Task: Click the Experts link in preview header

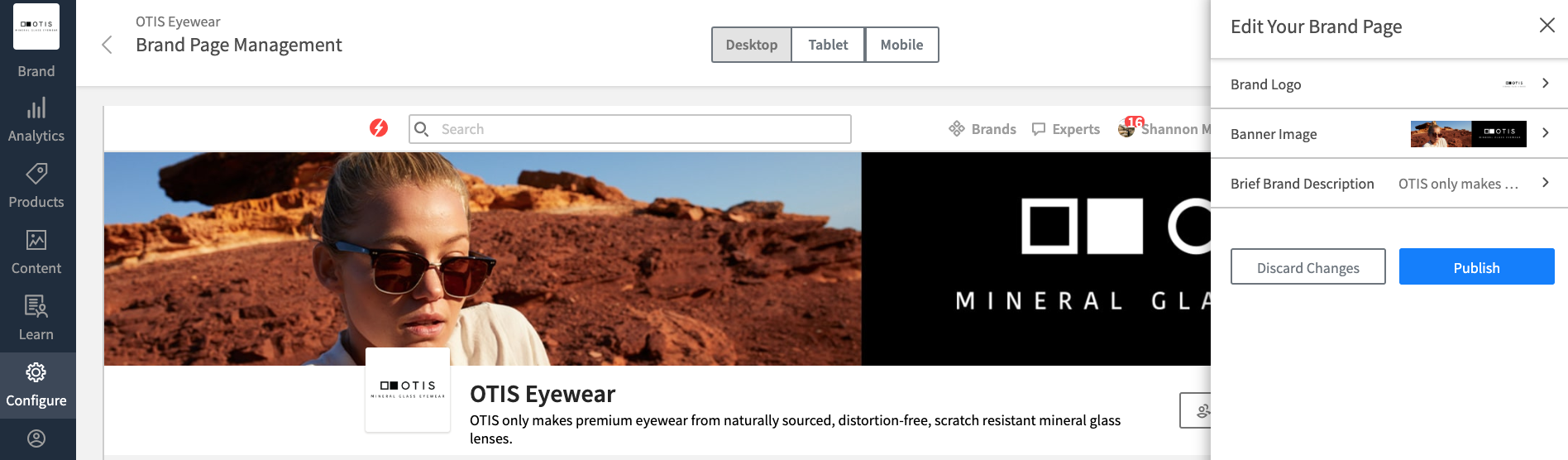Action: pos(1076,129)
